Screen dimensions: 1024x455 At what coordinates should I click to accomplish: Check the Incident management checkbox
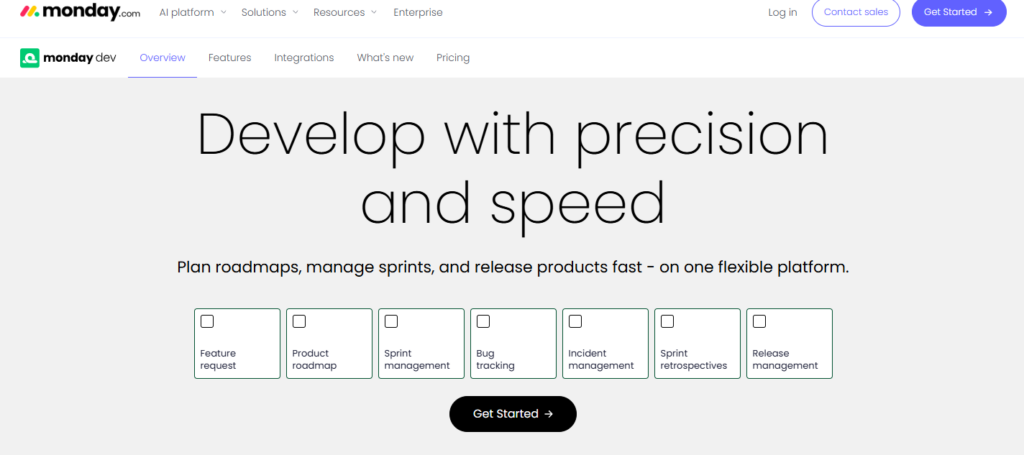(575, 321)
